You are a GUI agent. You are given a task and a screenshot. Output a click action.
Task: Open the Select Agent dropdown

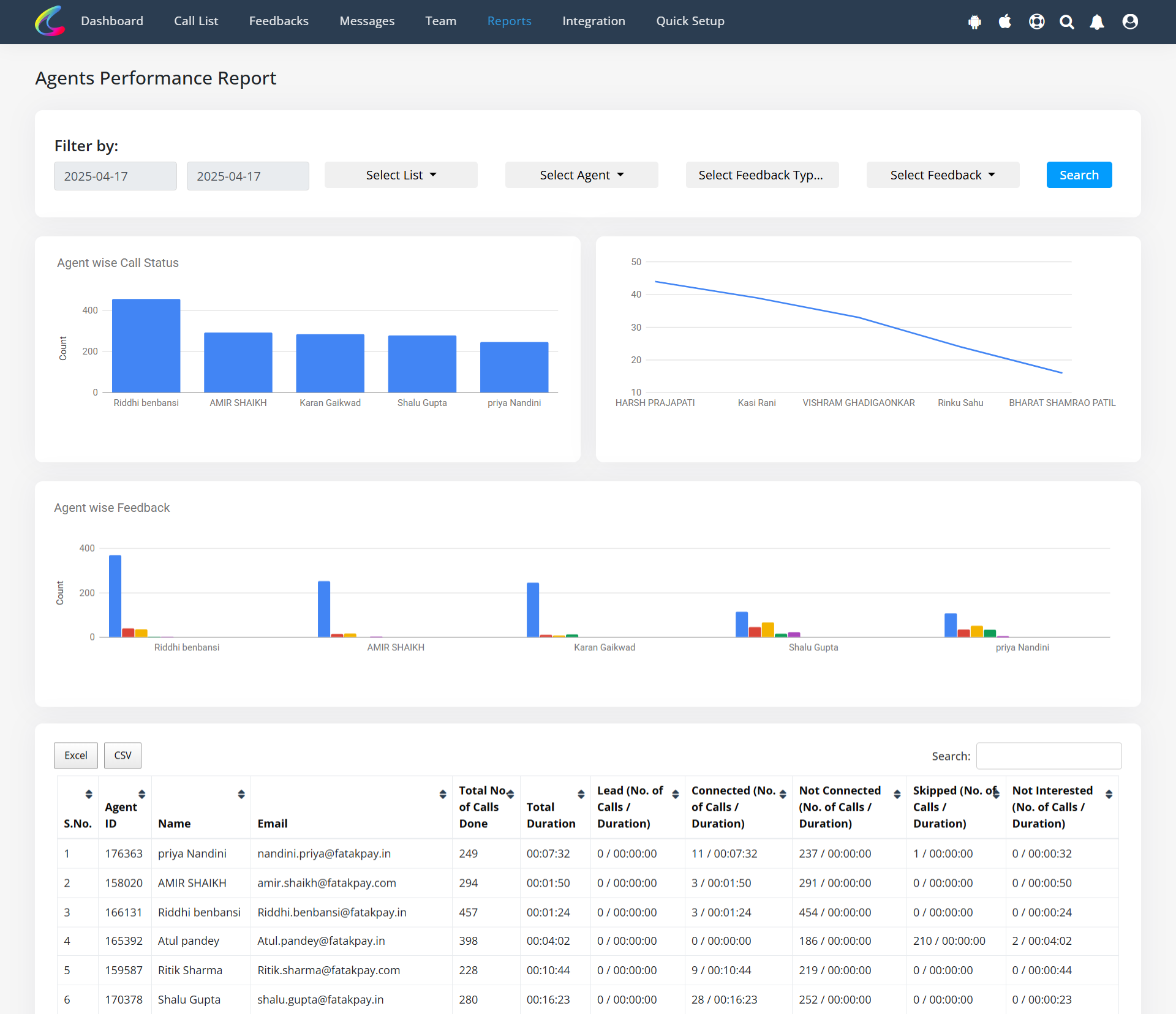[x=581, y=175]
